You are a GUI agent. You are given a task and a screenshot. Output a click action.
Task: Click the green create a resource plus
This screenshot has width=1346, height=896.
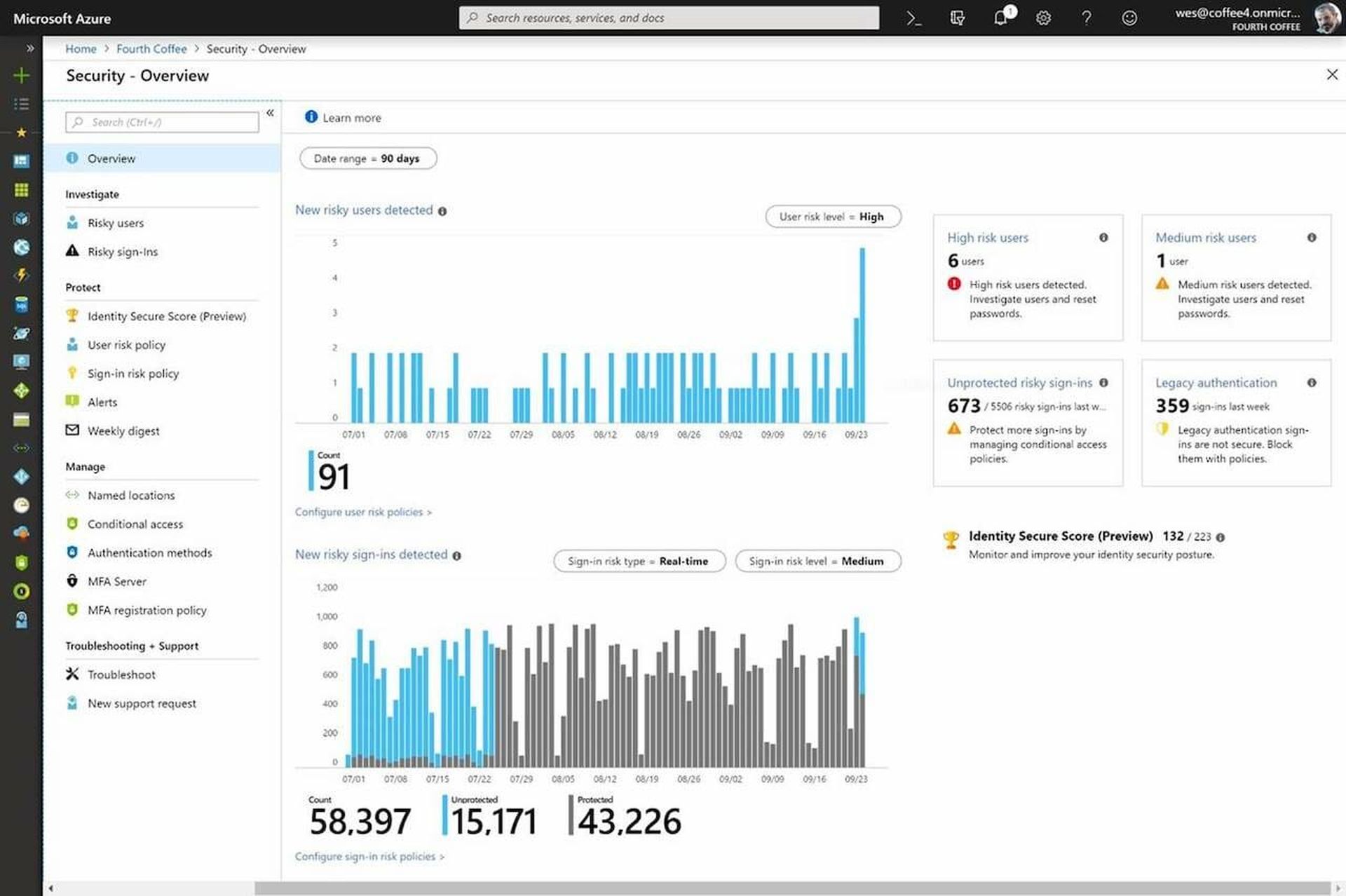(x=22, y=75)
